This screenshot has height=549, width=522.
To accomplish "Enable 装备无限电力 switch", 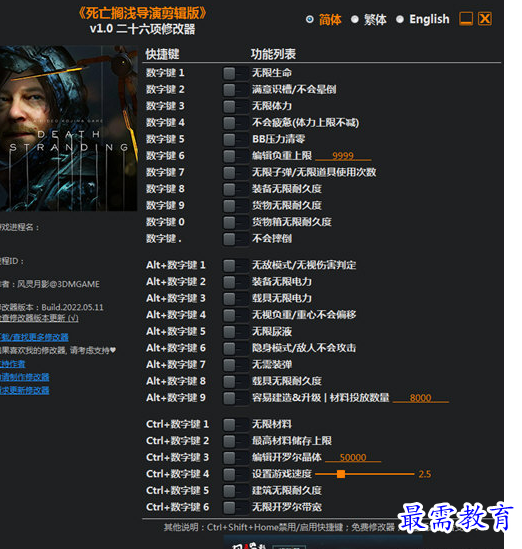I will pyautogui.click(x=235, y=282).
